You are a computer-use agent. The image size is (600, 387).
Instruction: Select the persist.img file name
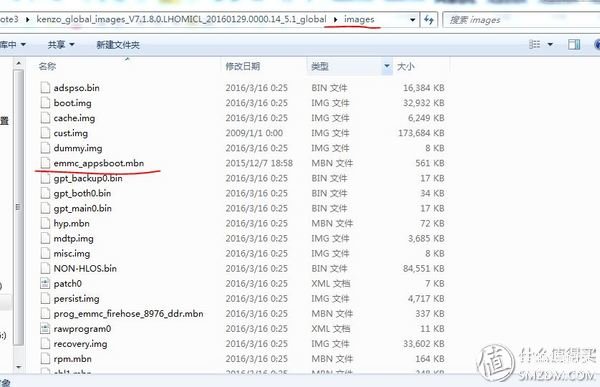click(77, 299)
